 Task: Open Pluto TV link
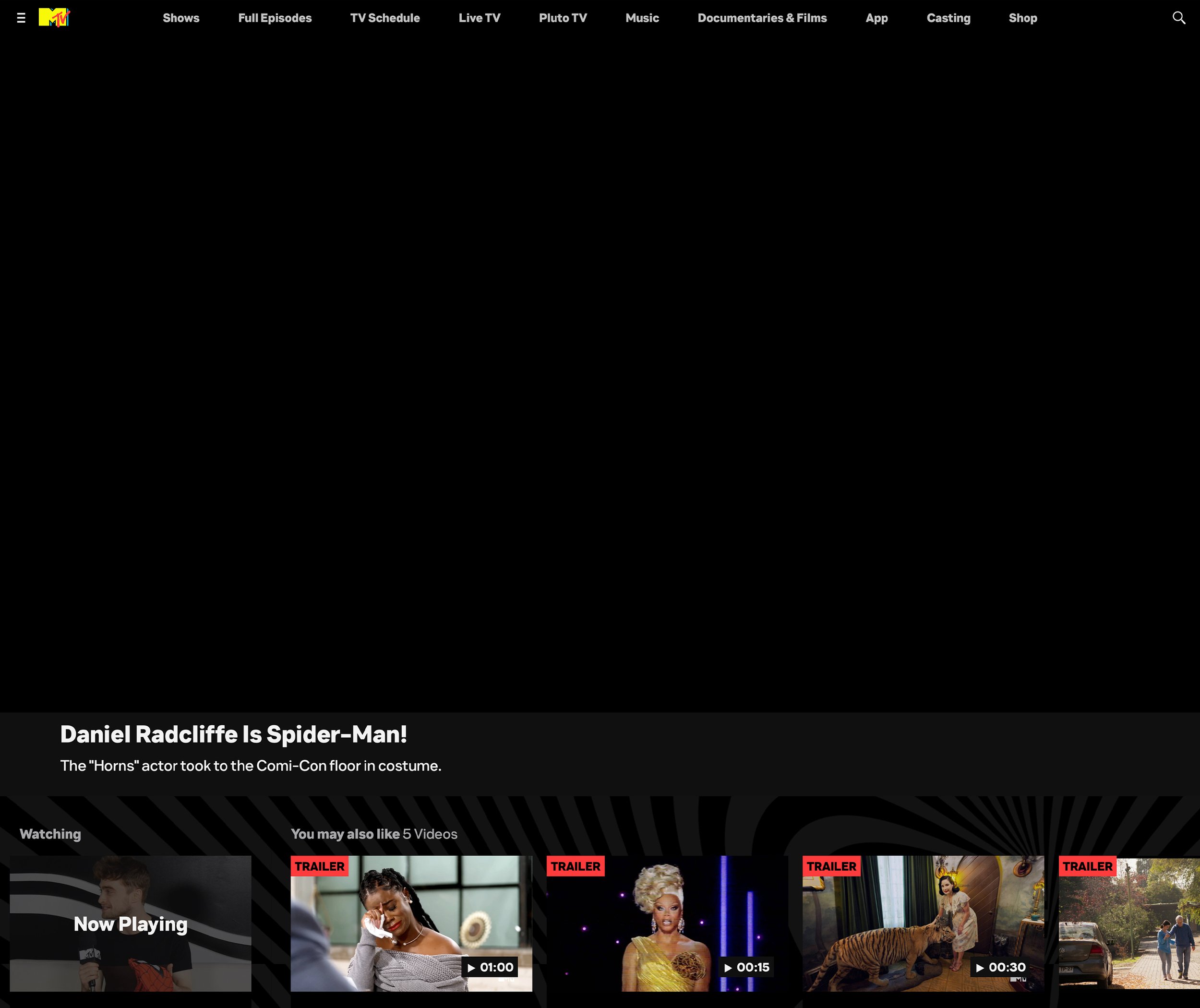pos(563,18)
